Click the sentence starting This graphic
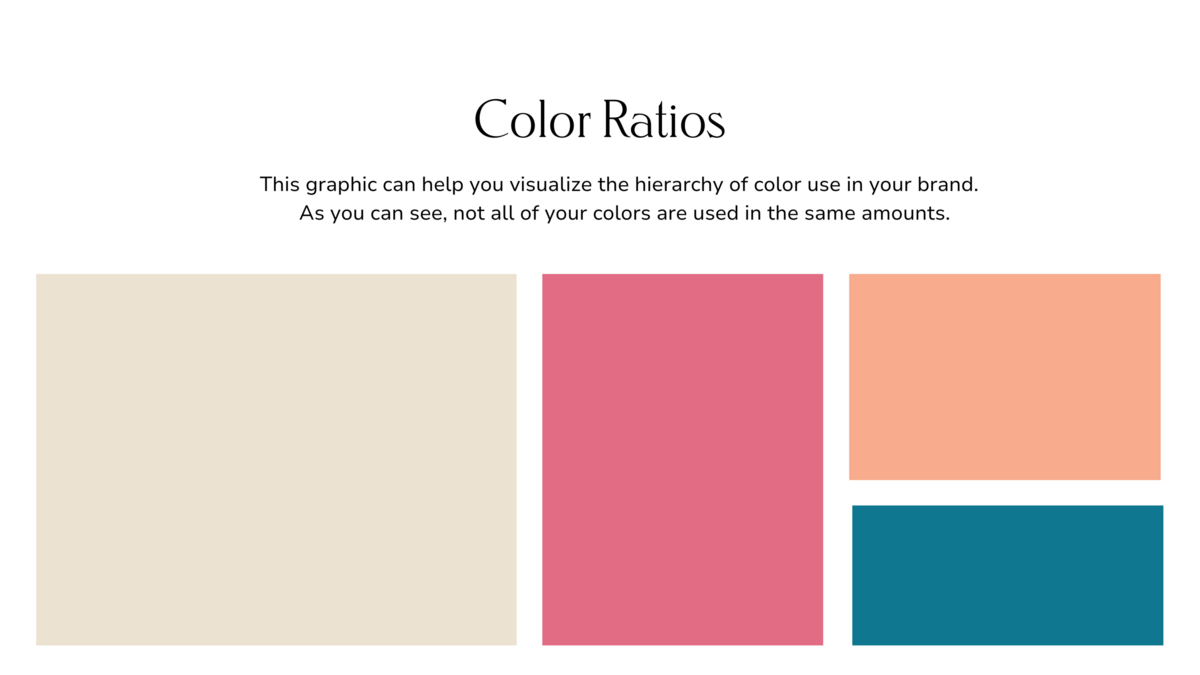 [618, 185]
